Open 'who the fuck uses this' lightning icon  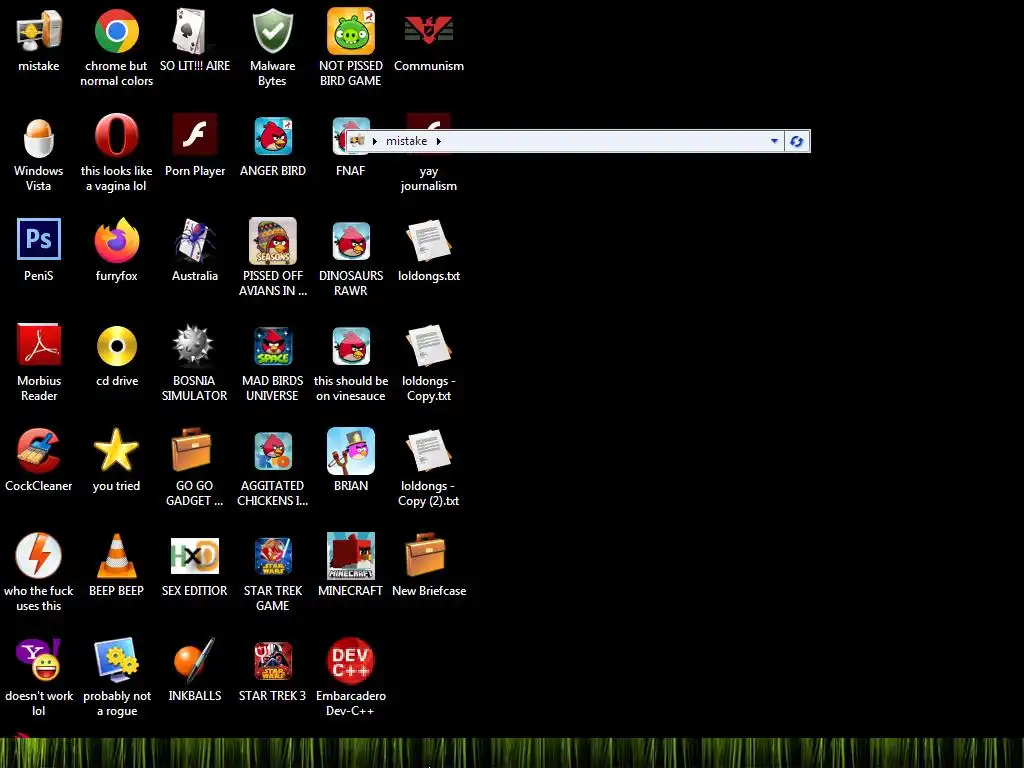pos(39,555)
